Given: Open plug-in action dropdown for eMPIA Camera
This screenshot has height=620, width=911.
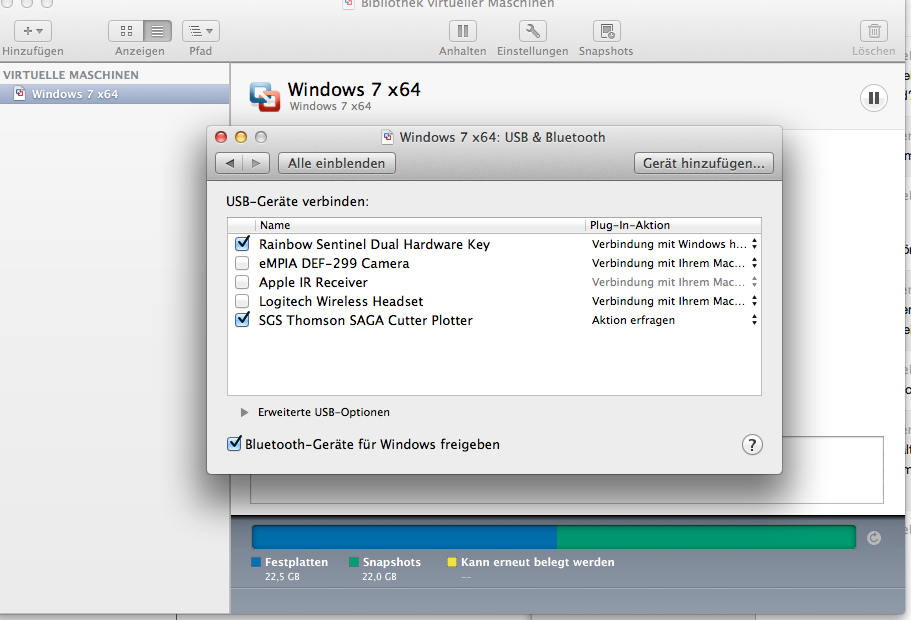Looking at the screenshot, I should click(674, 263).
